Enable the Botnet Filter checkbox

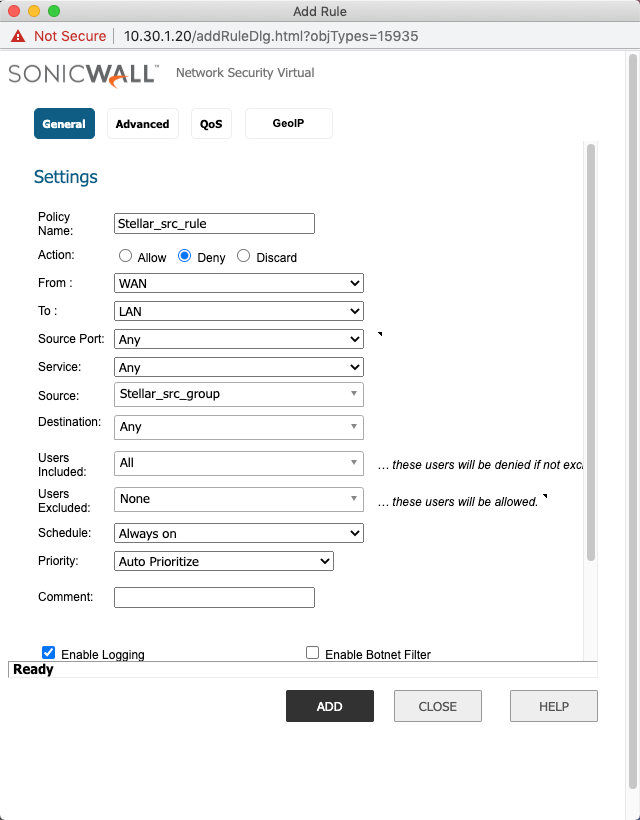point(313,653)
